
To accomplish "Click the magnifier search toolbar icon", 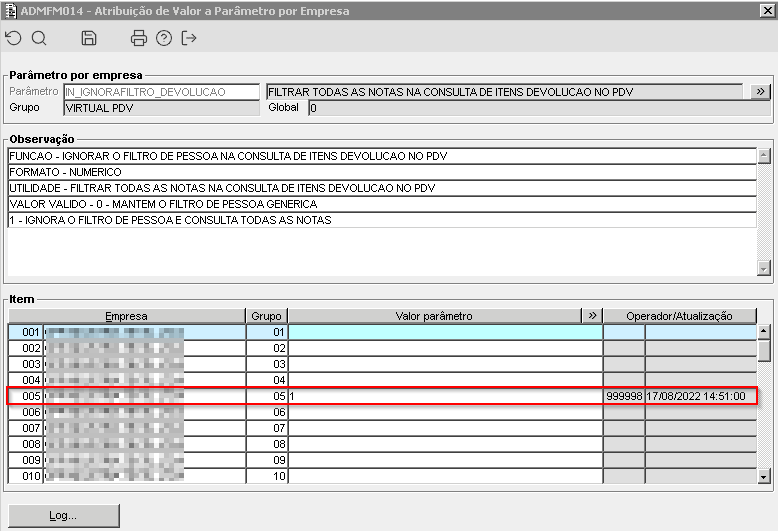I will pos(39,38).
